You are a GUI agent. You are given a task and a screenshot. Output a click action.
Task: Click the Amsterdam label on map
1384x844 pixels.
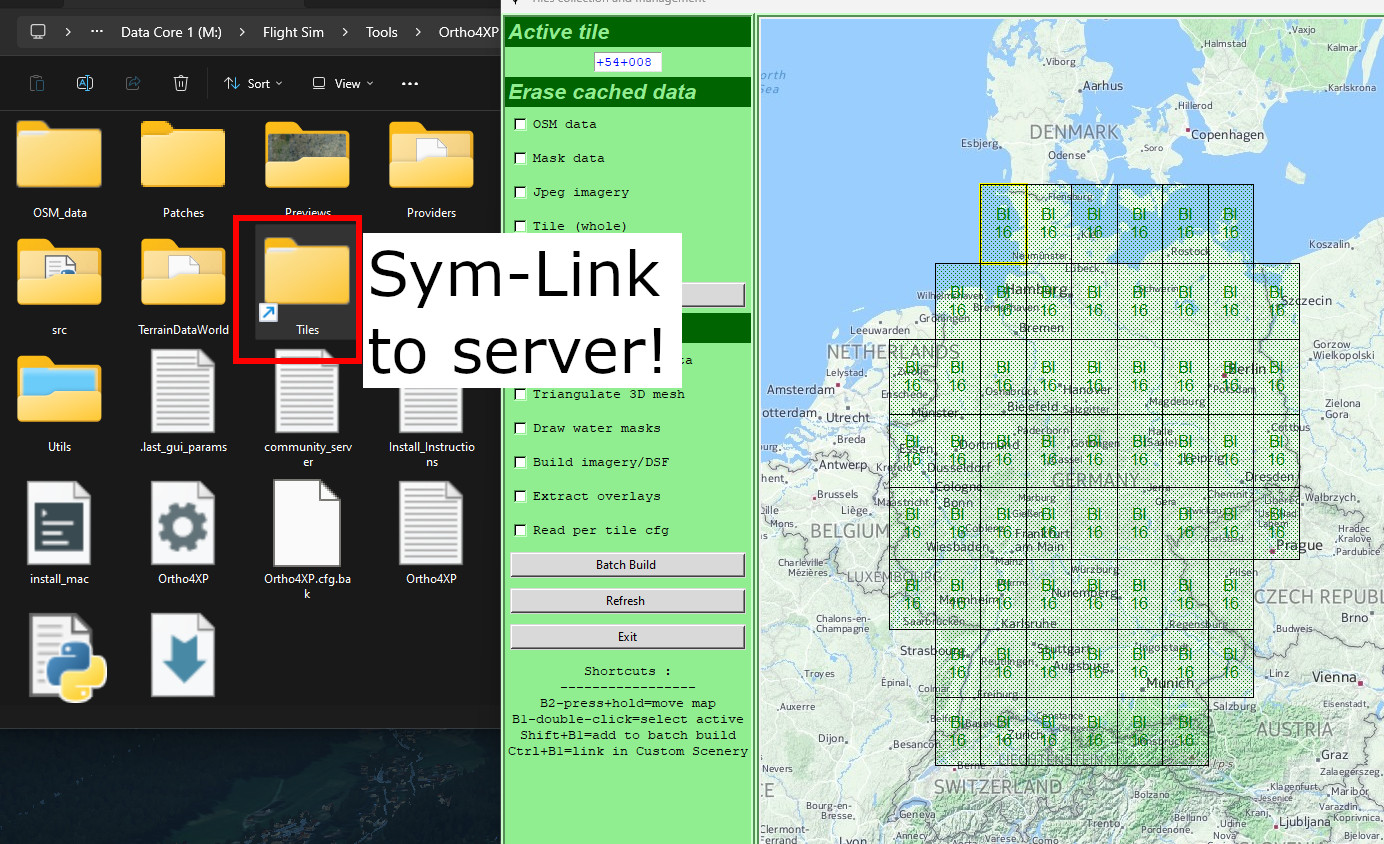point(803,389)
